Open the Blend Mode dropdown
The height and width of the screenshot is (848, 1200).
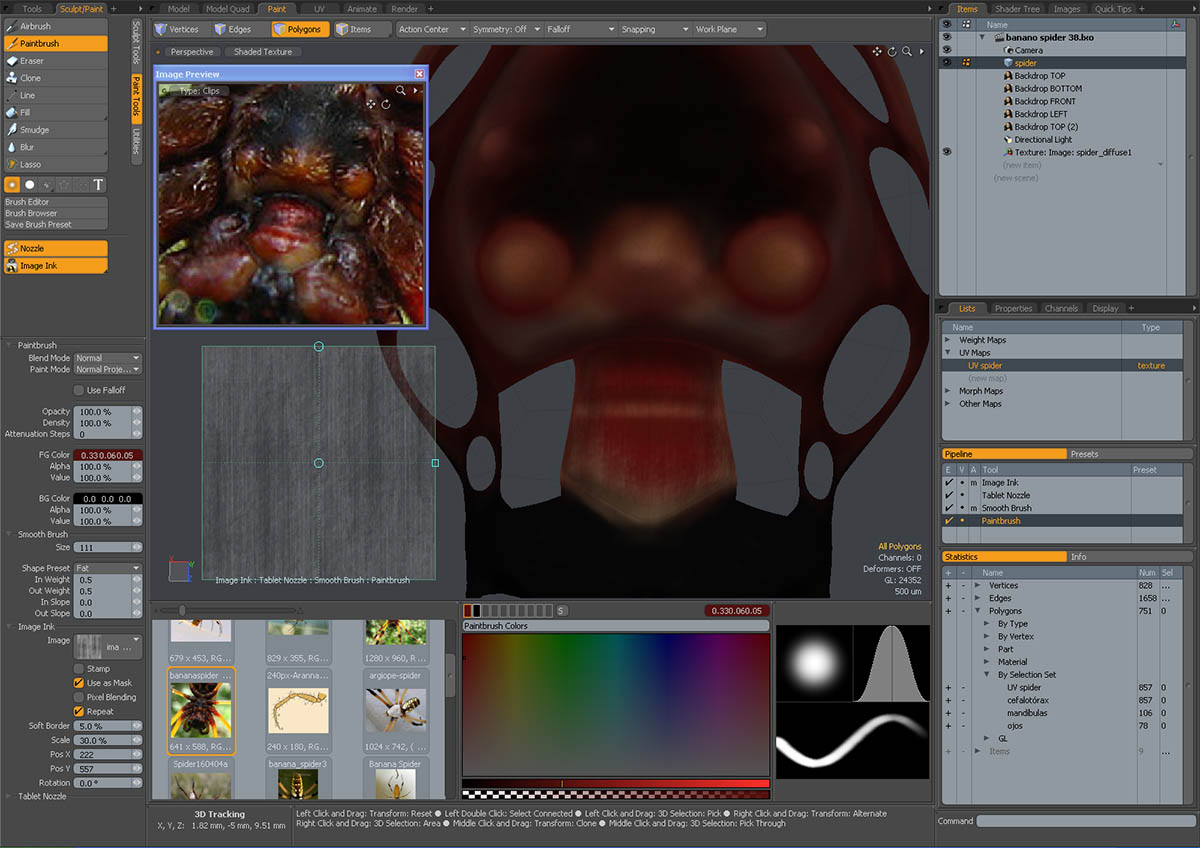[x=108, y=358]
